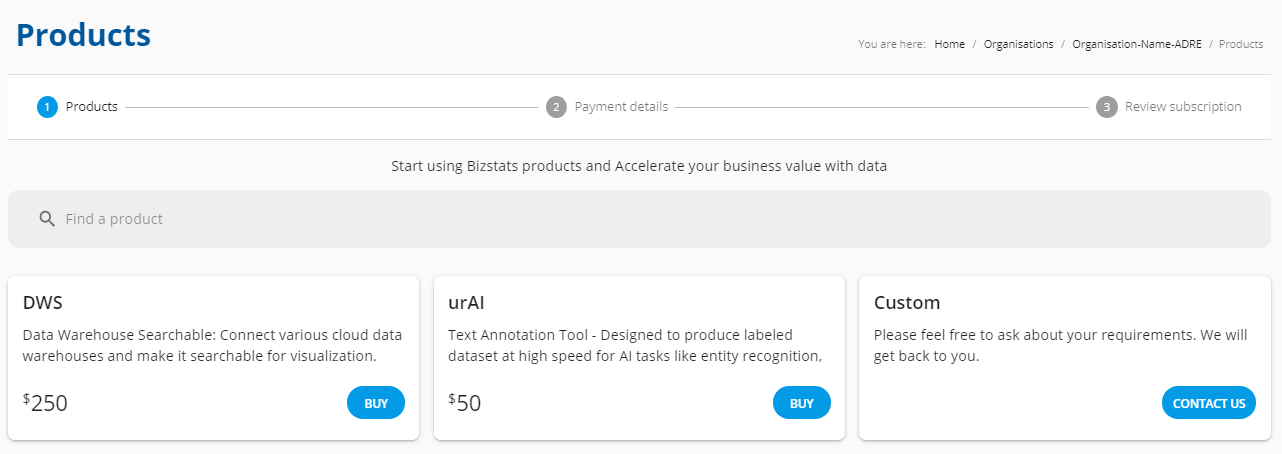This screenshot has width=1282, height=454.
Task: Click the Products breadcrumb text
Action: pyautogui.click(x=1241, y=44)
